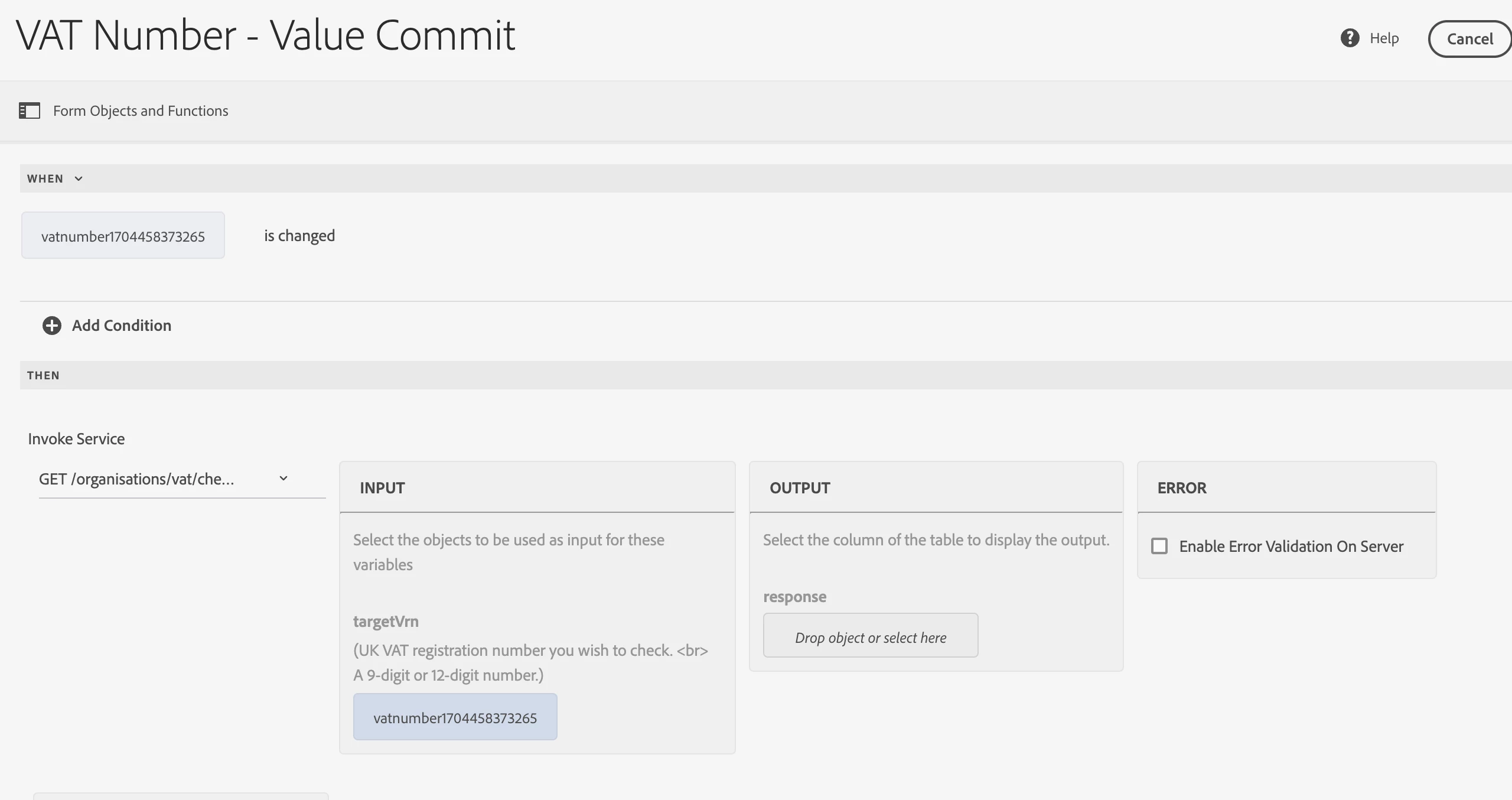1512x800 pixels.
Task: Click the INPUT panel header
Action: 382,488
